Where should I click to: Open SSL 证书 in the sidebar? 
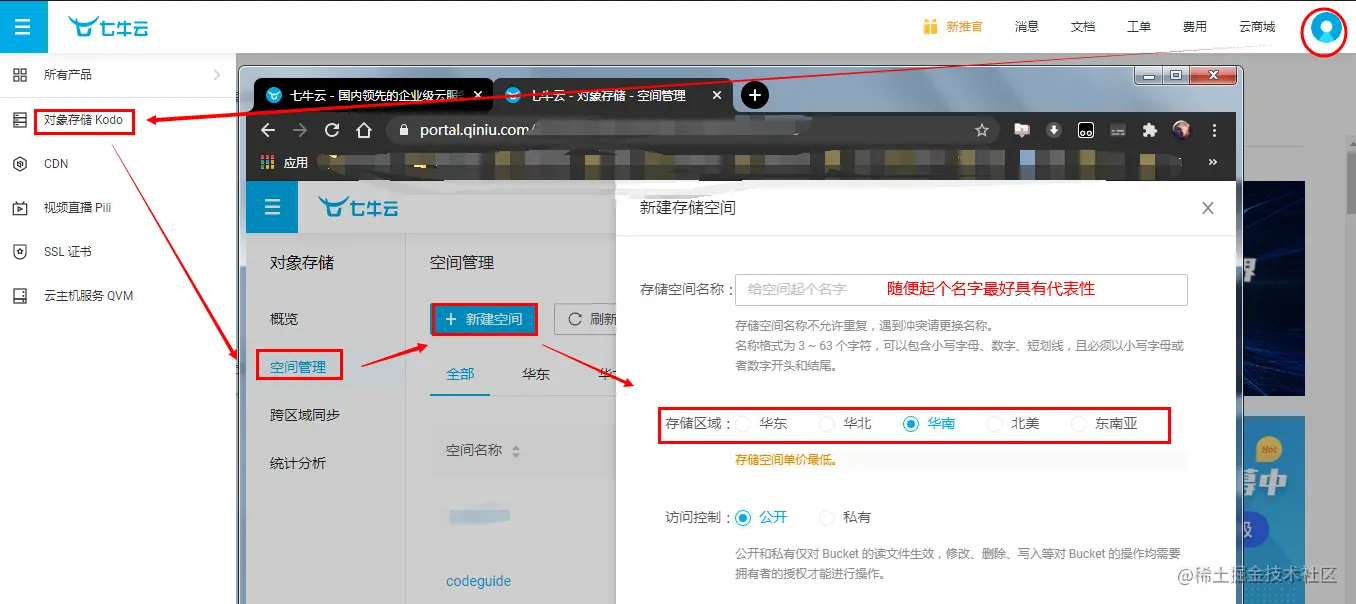pos(67,252)
